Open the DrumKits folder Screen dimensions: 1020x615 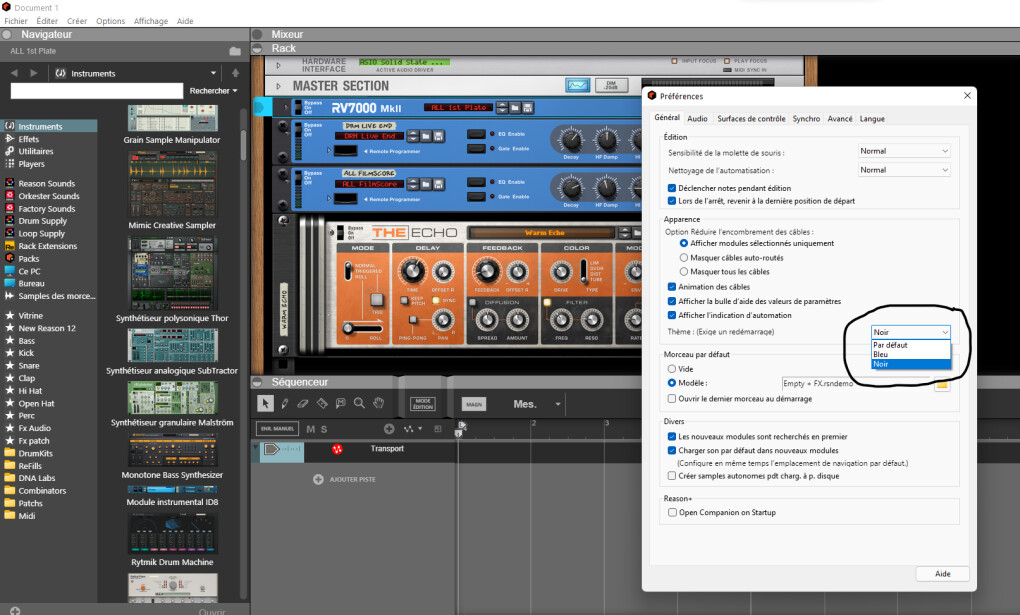tap(35, 454)
